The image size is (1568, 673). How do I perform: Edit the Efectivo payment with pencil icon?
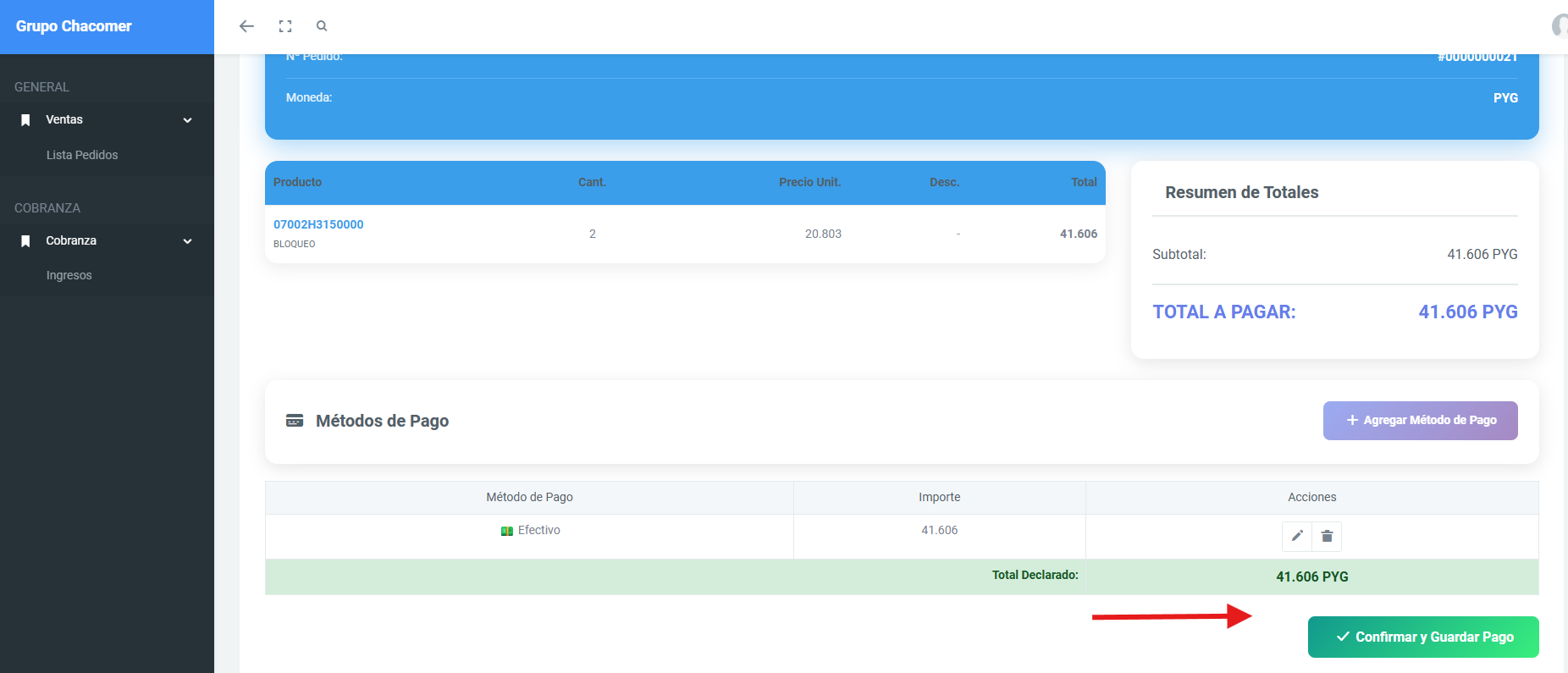[1296, 536]
